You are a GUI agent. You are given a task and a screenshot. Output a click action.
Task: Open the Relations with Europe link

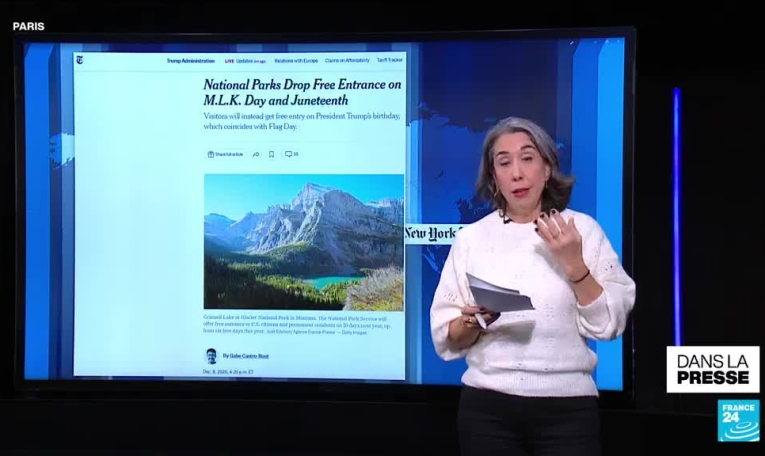(296, 61)
